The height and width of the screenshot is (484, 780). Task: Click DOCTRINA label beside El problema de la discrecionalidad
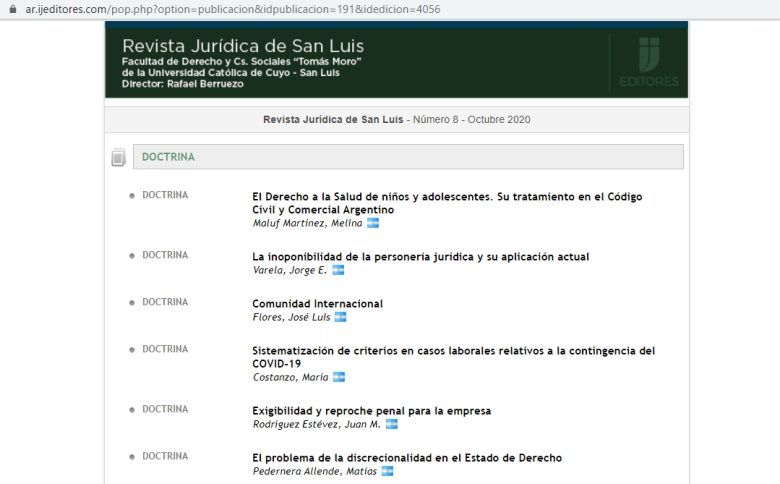click(165, 456)
